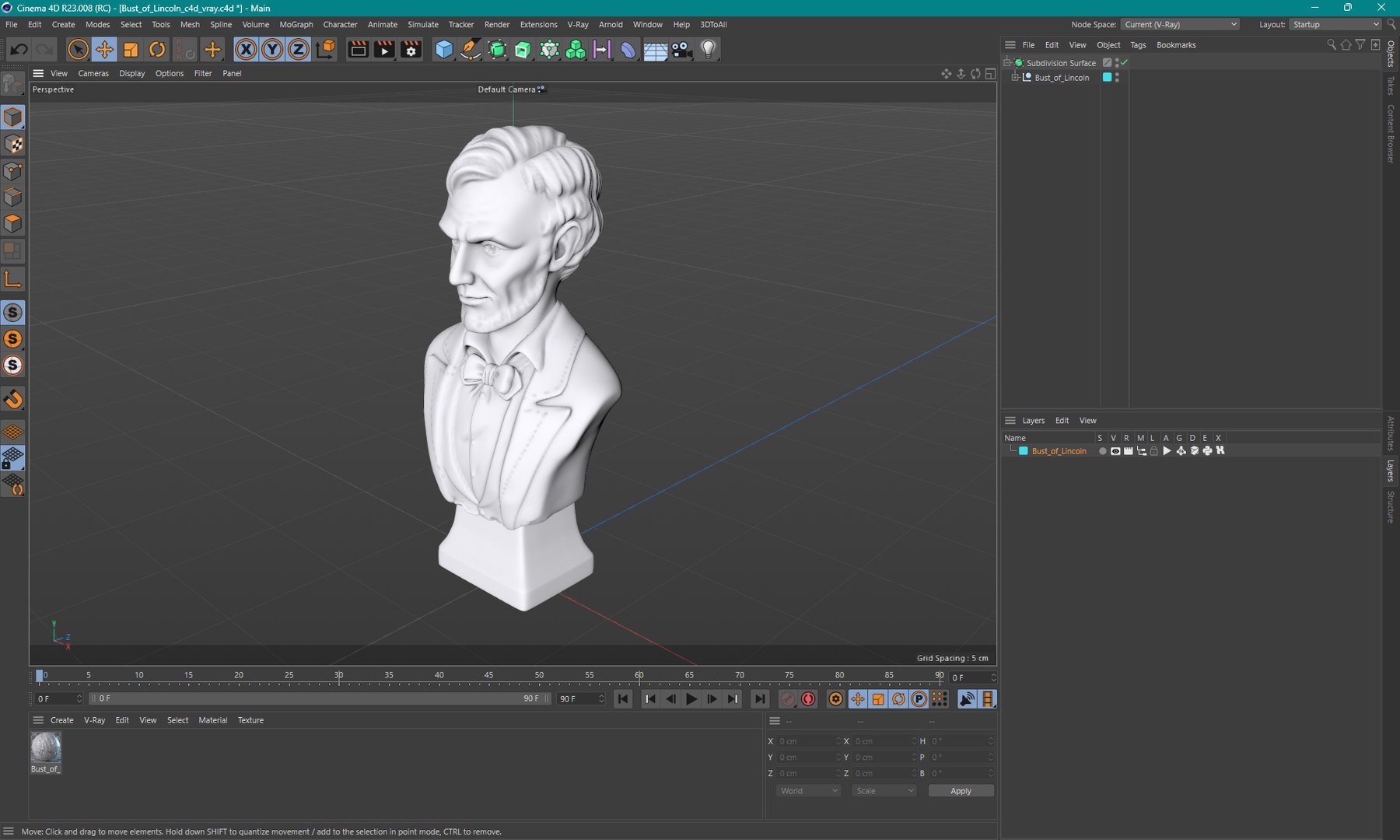Screen dimensions: 1400x840
Task: Click Bust_of_Lincoln layer color swatch in Objects
Action: [1107, 78]
